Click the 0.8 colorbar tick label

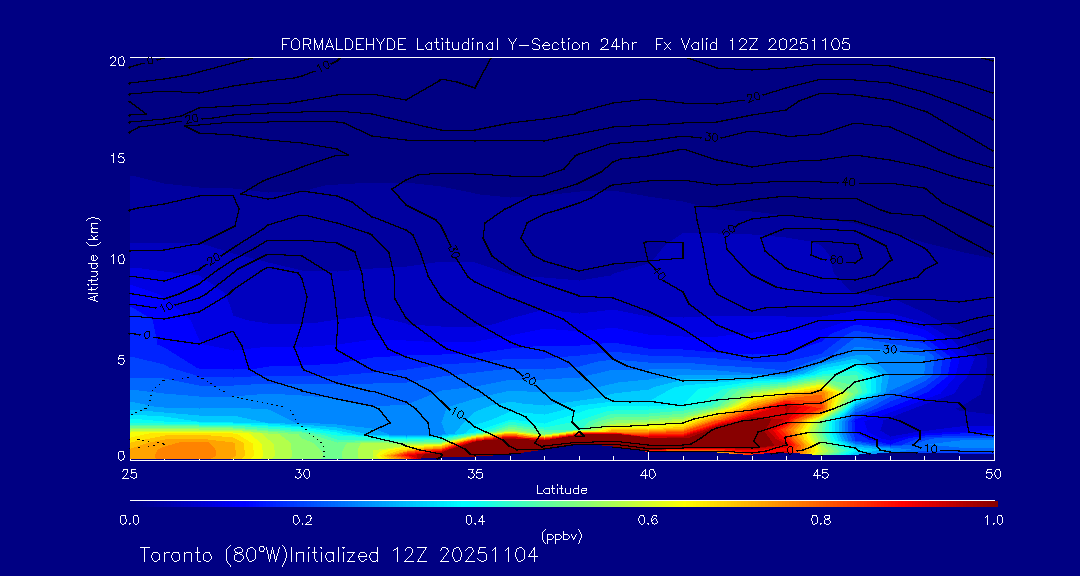coord(821,520)
